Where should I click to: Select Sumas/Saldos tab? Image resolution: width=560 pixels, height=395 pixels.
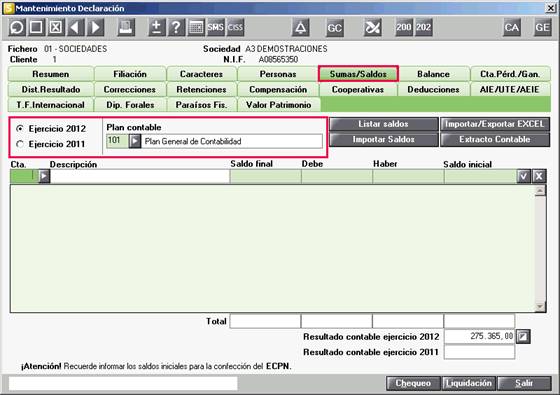[358, 74]
